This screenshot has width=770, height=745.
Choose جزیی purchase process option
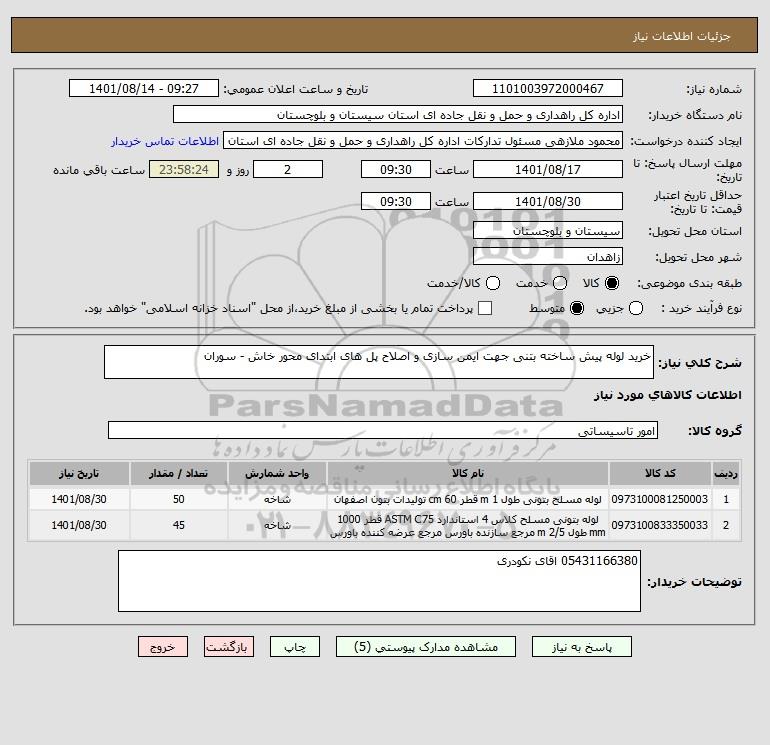636,308
